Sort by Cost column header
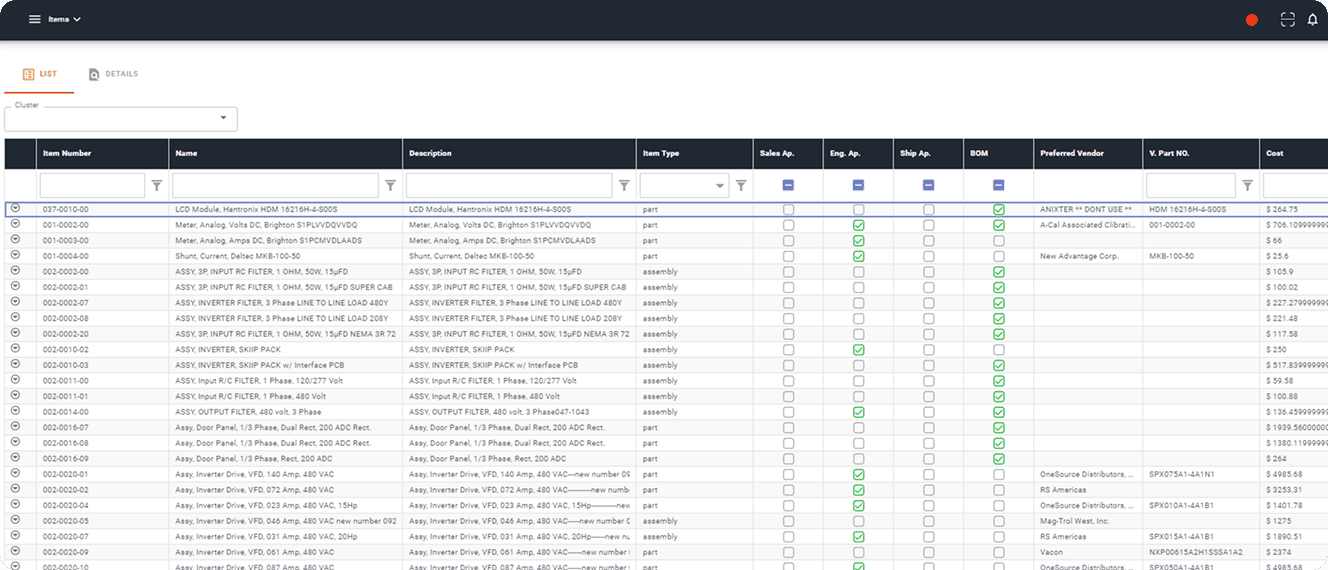The image size is (1328, 570). pos(1294,154)
